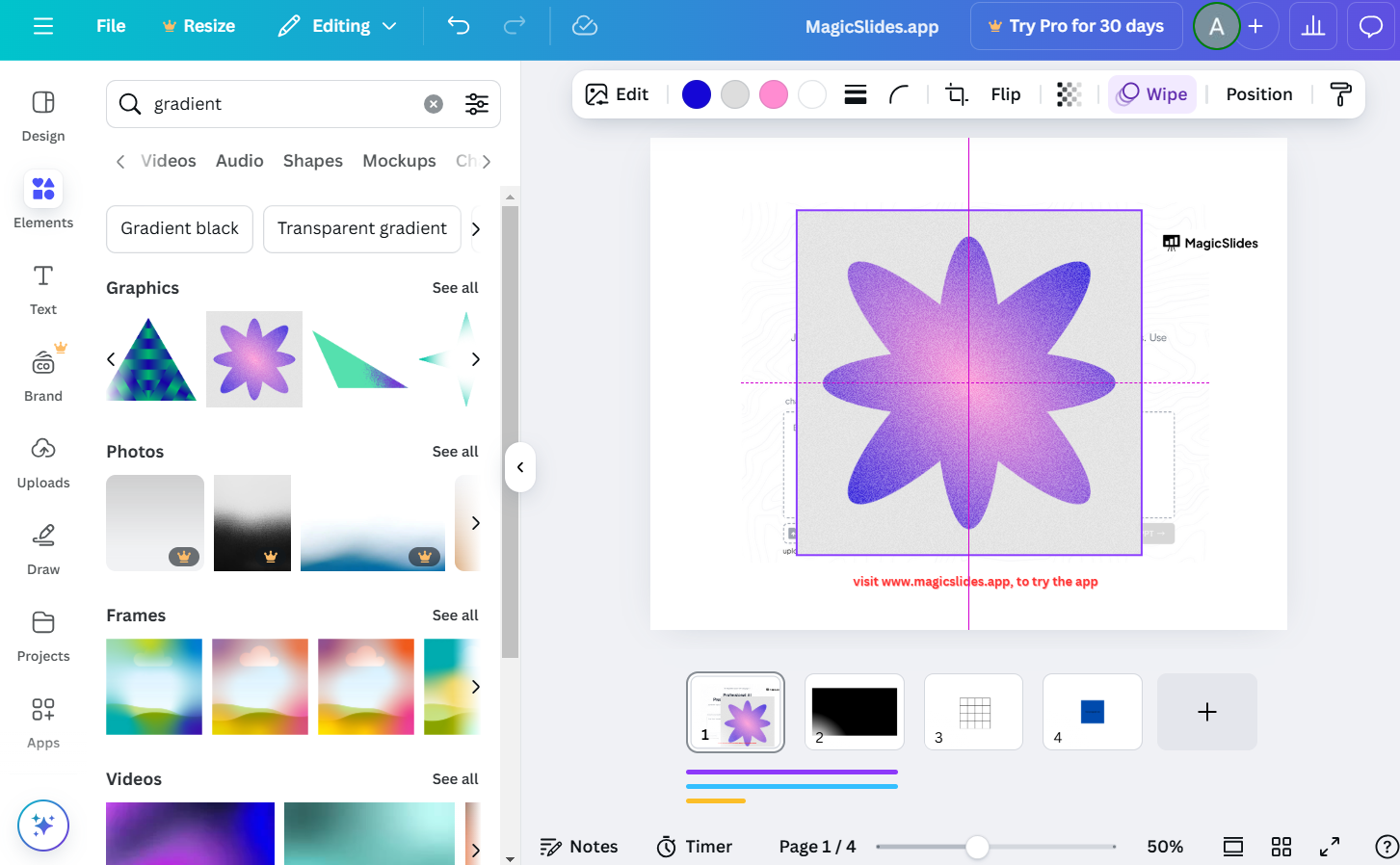This screenshot has width=1400, height=865.
Task: Select page 2 thumbnail
Action: tap(855, 712)
